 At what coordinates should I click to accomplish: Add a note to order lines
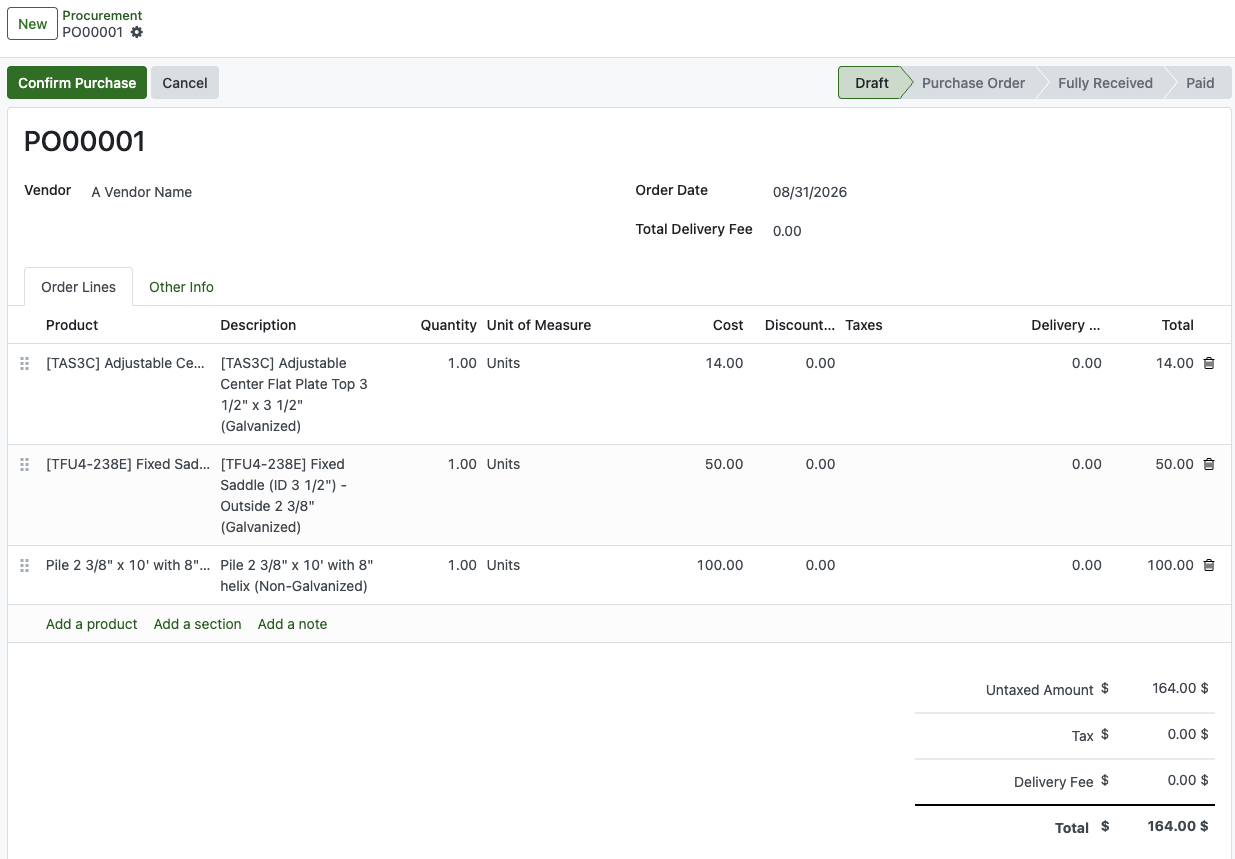tap(293, 624)
